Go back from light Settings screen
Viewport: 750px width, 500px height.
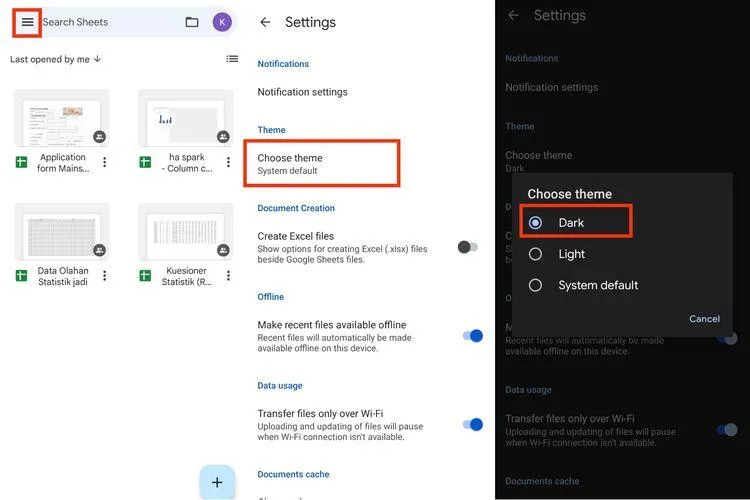tap(265, 22)
